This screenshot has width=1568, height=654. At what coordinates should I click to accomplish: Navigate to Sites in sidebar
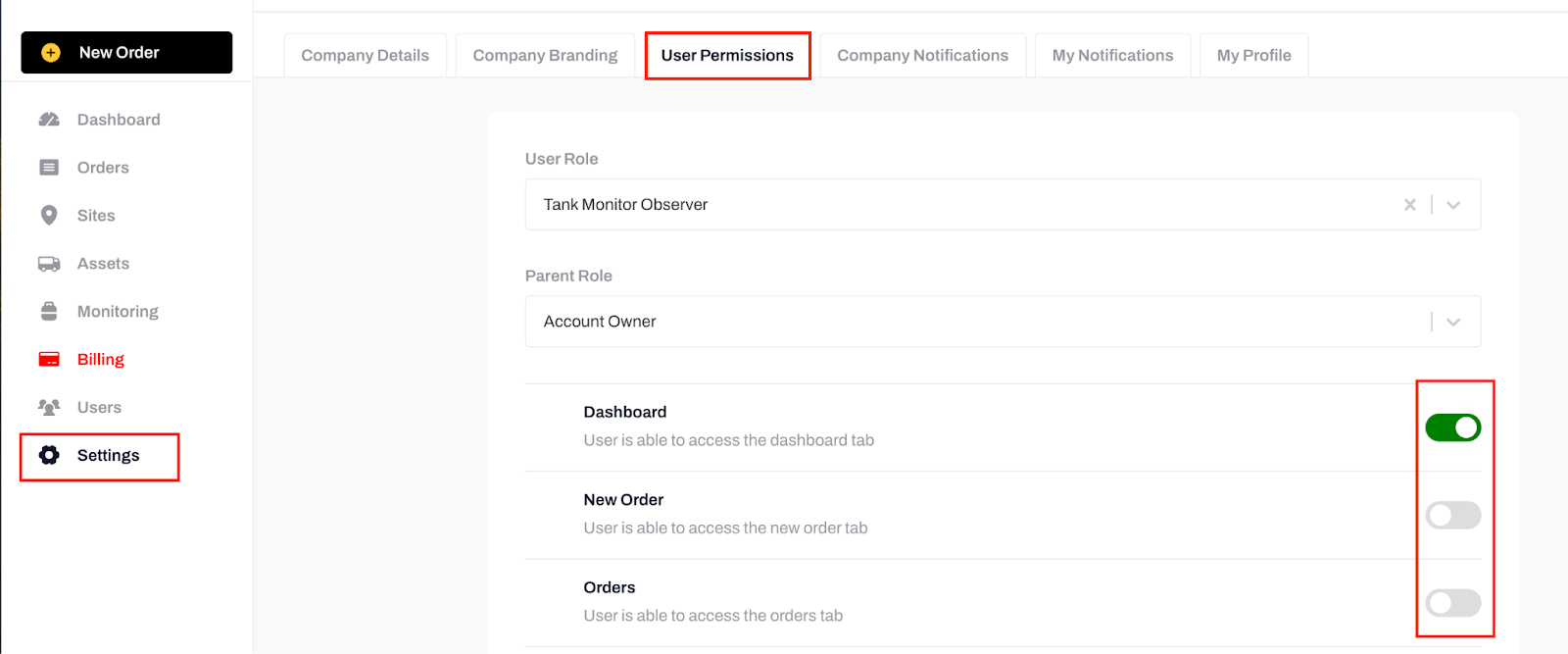96,216
